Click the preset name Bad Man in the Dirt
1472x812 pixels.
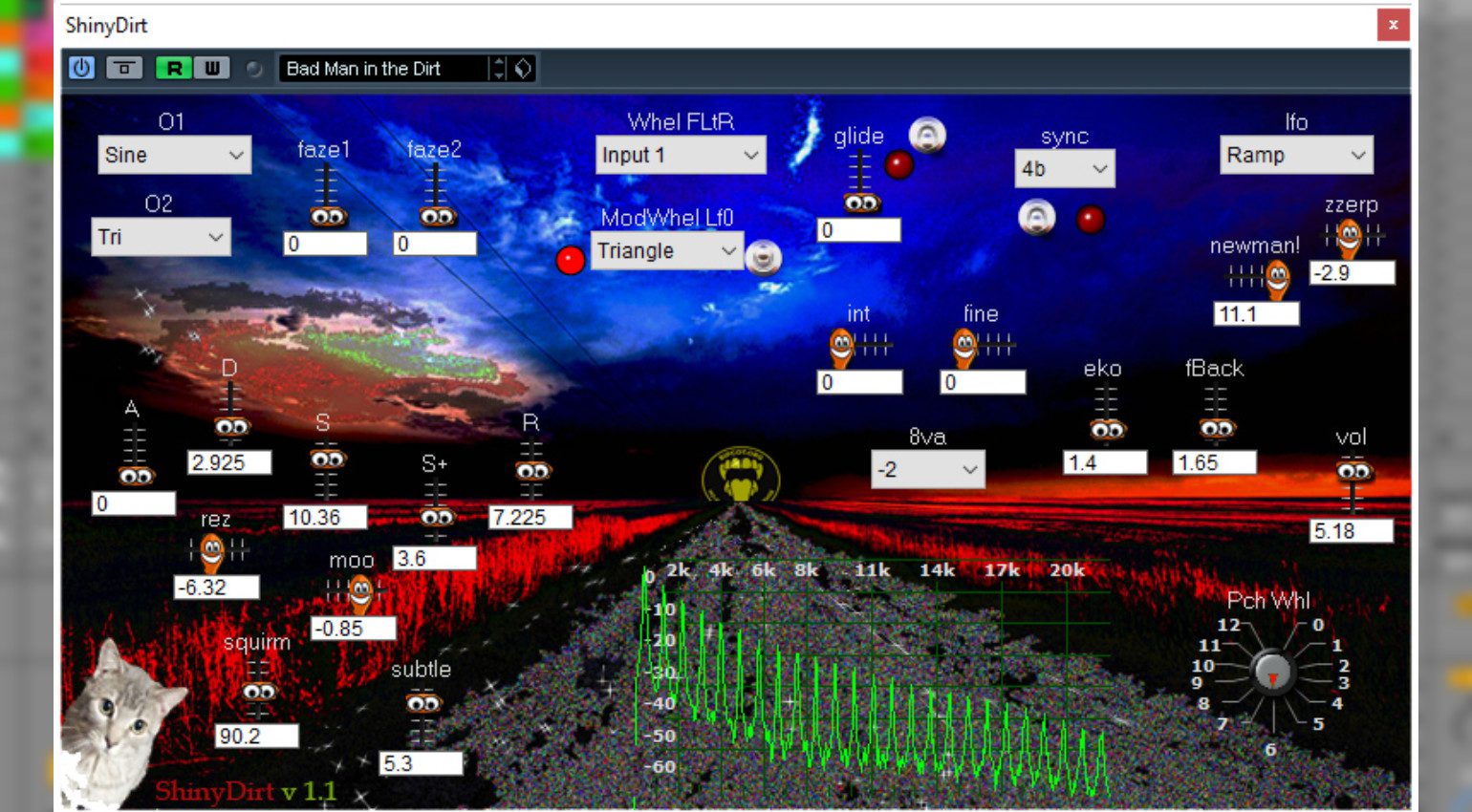pos(382,68)
